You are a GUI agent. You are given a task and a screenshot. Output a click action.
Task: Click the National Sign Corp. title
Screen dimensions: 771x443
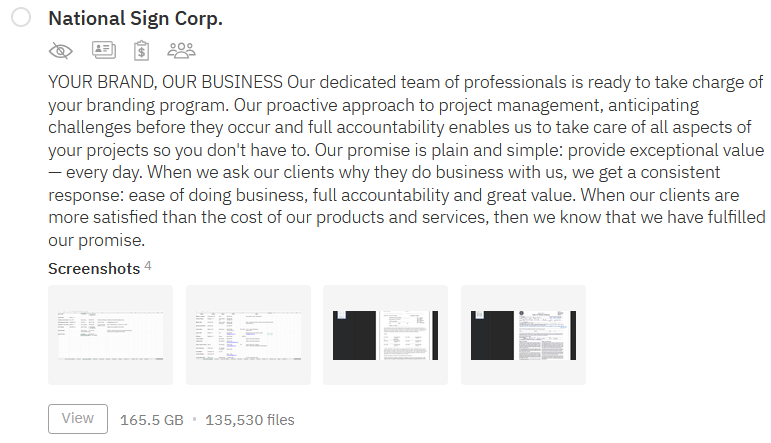(x=135, y=19)
